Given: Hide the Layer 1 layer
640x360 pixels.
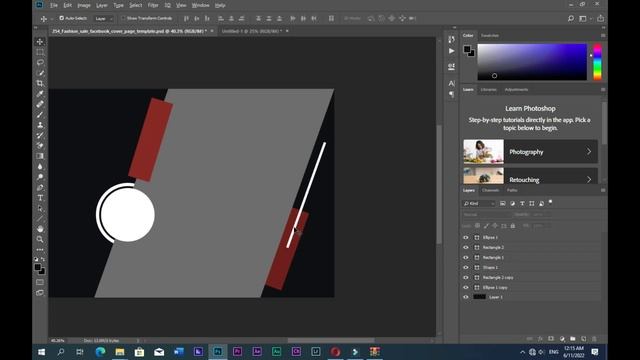Looking at the screenshot, I should [466, 297].
